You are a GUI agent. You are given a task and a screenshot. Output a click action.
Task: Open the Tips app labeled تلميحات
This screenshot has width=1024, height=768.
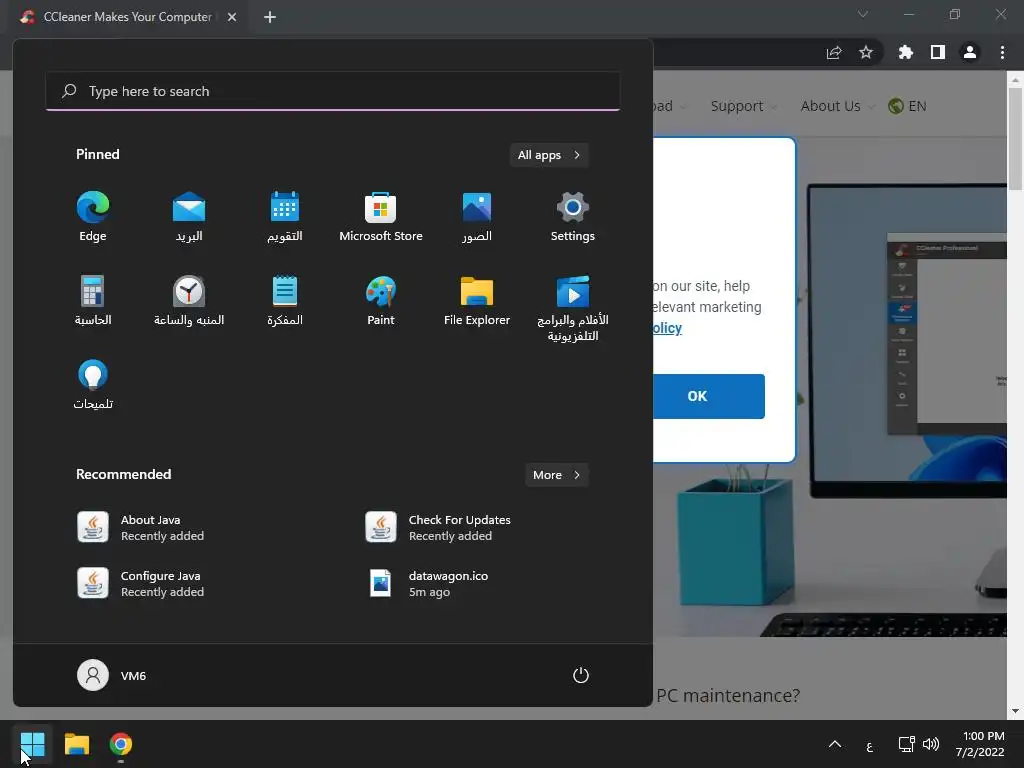(x=93, y=385)
